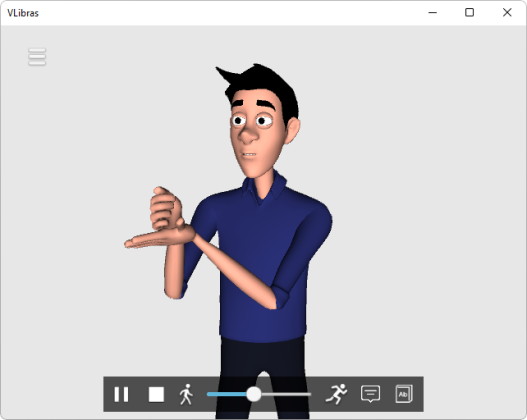The height and width of the screenshot is (420, 527).
Task: Click the avatar's visible ear
Action: pyautogui.click(x=293, y=130)
